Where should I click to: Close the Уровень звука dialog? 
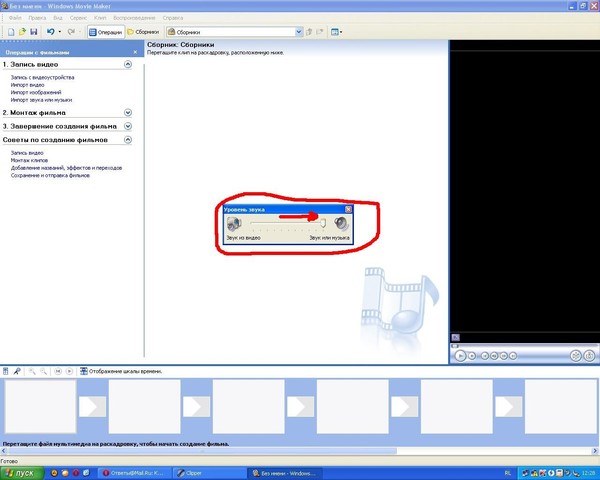(x=348, y=209)
